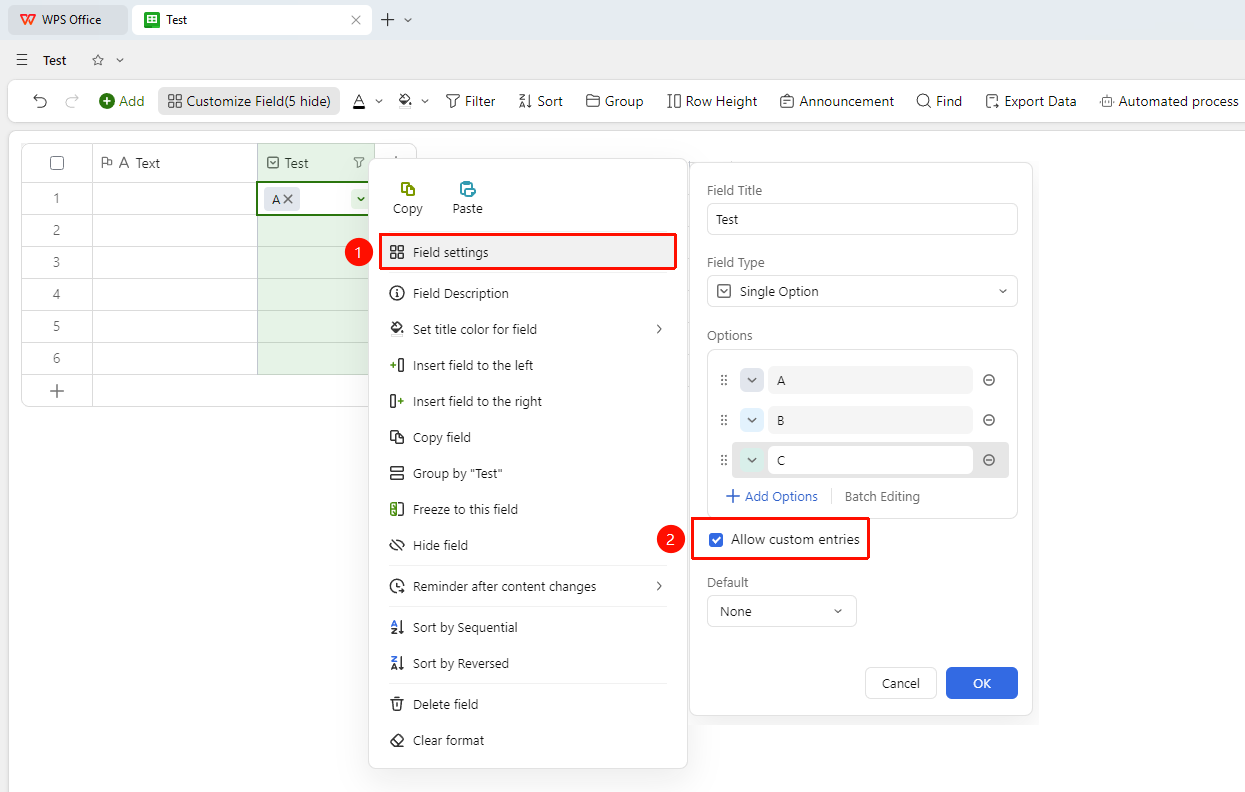Remove the A tag from row 1
The height and width of the screenshot is (792, 1245).
(x=288, y=199)
